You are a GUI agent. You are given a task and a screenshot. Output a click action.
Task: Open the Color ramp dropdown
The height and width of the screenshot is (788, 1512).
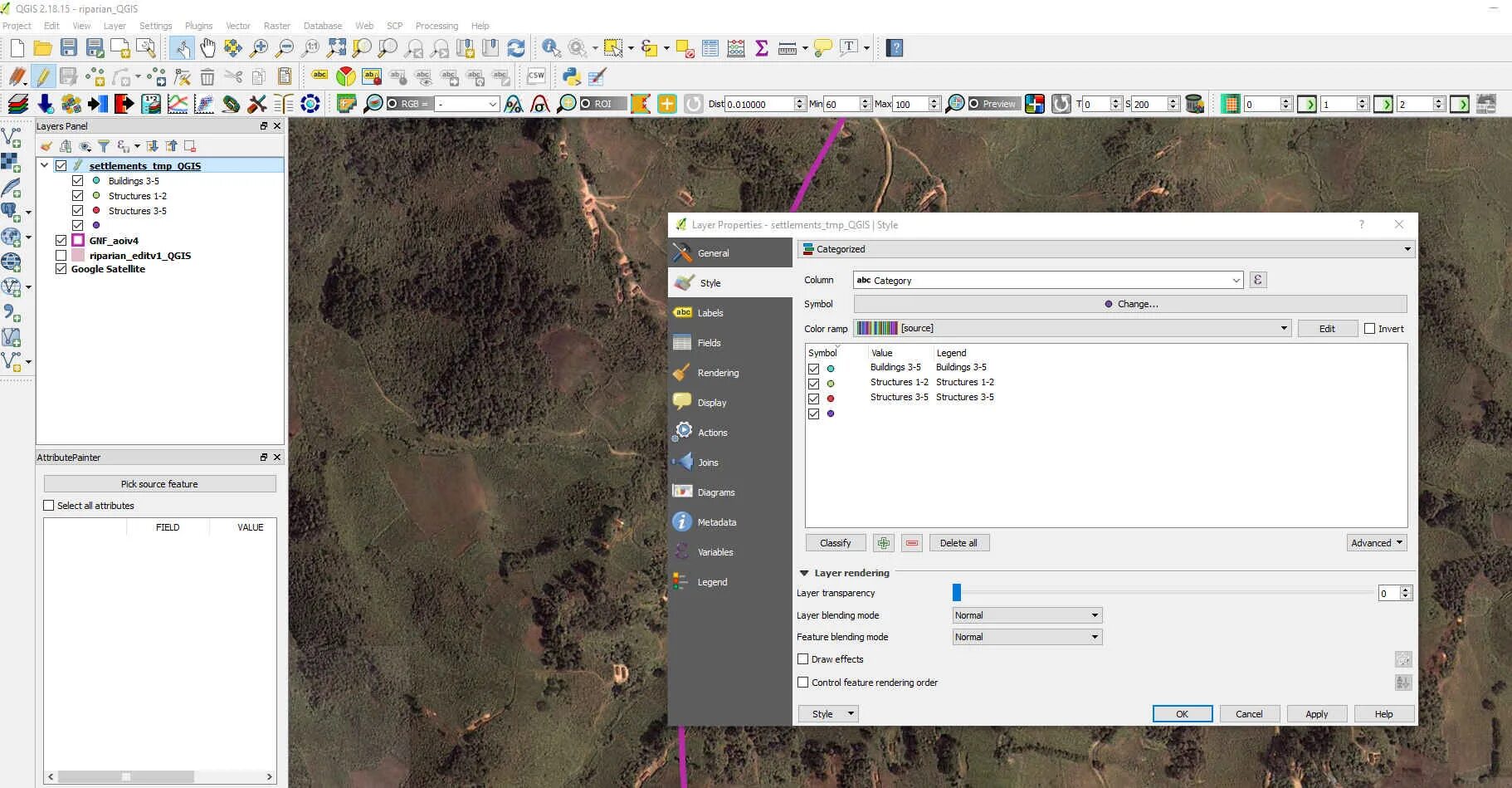coord(1072,328)
